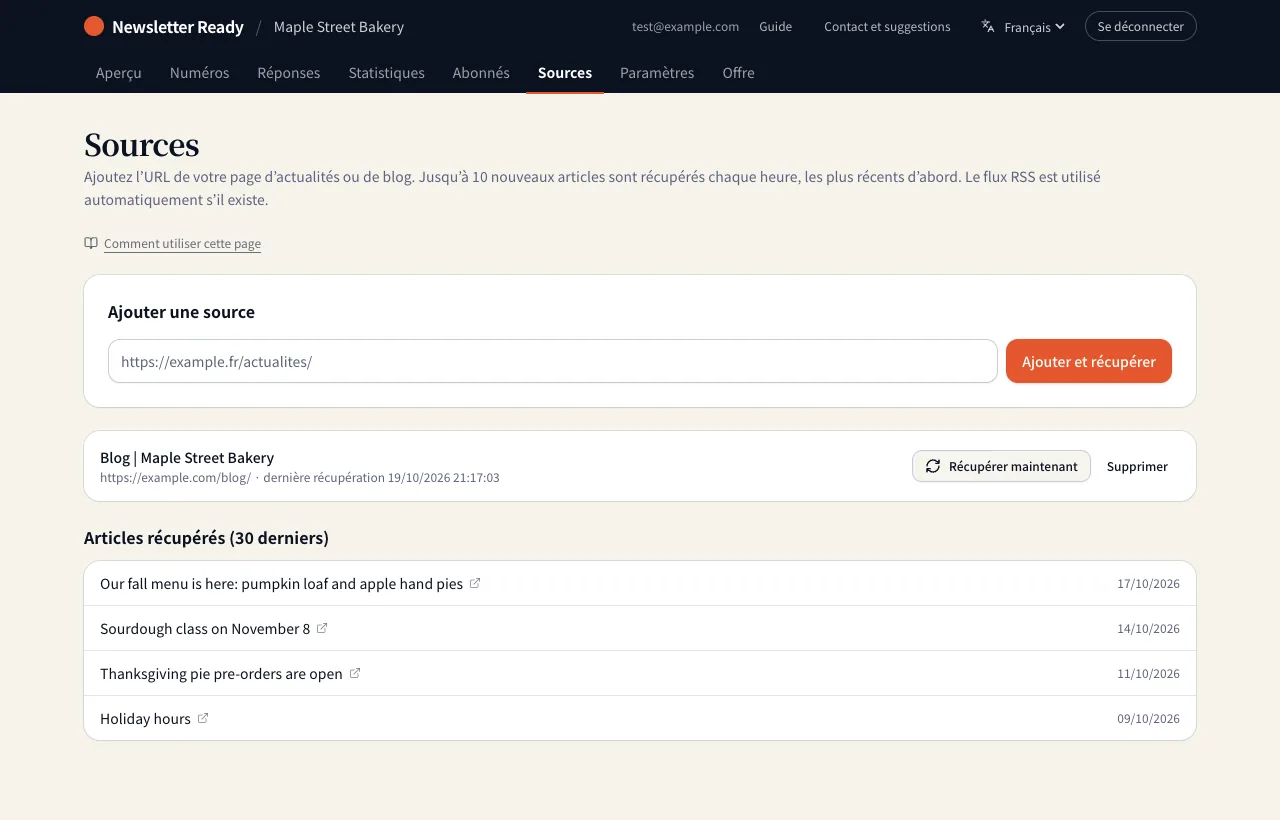
Task: Click the refresh icon in Récupérer maintenant
Action: tap(933, 466)
